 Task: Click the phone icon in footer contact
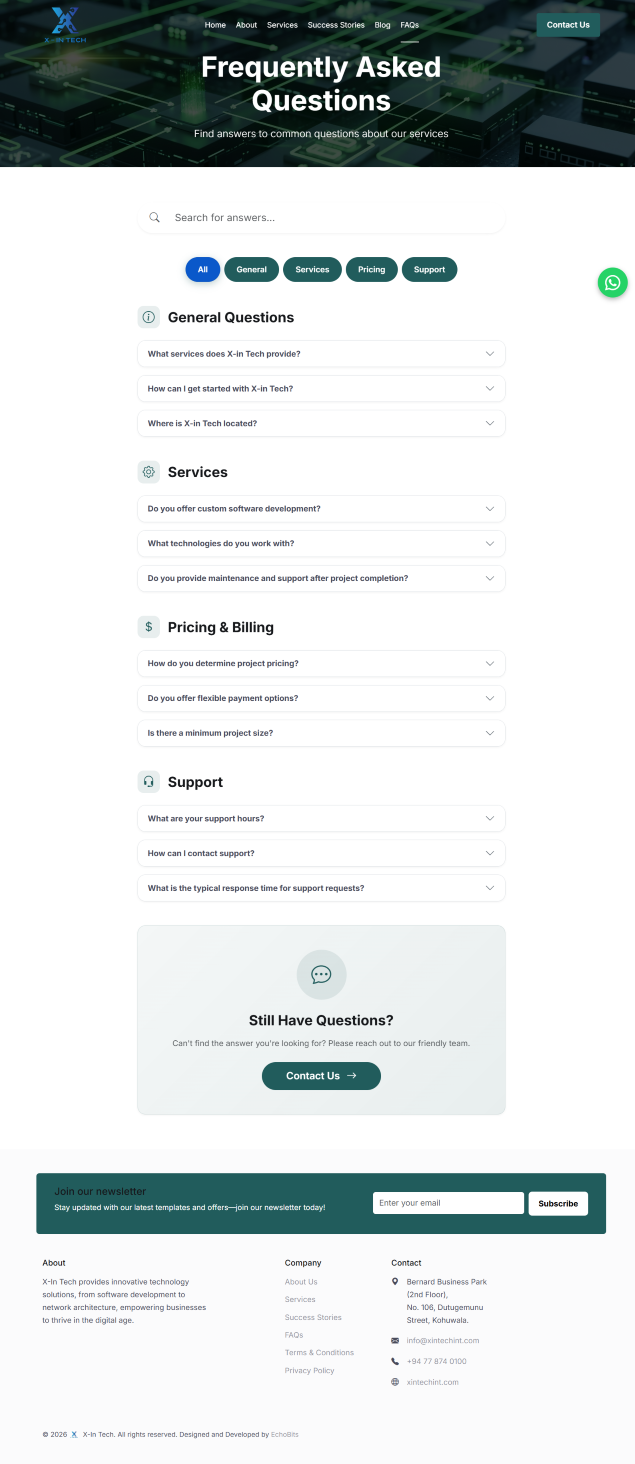[x=395, y=1361]
